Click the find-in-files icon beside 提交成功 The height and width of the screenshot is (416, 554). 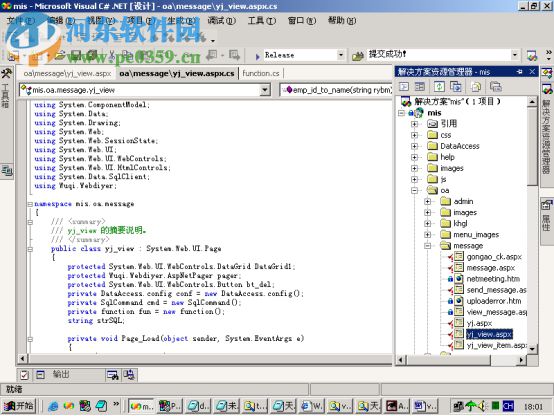pos(358,55)
